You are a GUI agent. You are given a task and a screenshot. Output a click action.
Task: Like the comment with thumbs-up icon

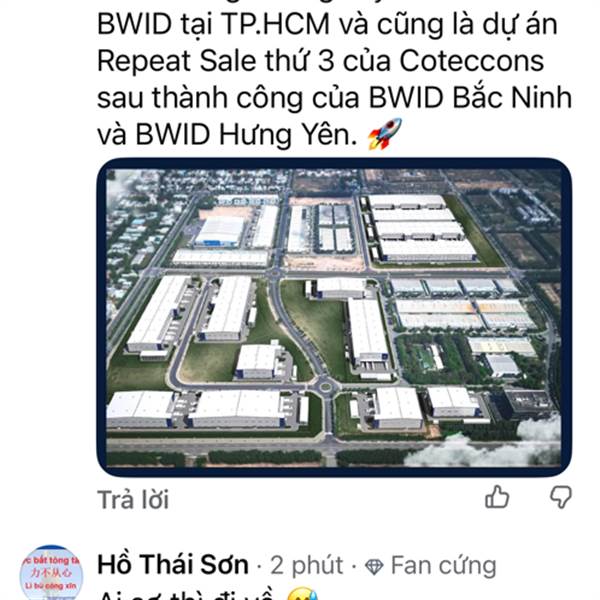[x=497, y=497]
